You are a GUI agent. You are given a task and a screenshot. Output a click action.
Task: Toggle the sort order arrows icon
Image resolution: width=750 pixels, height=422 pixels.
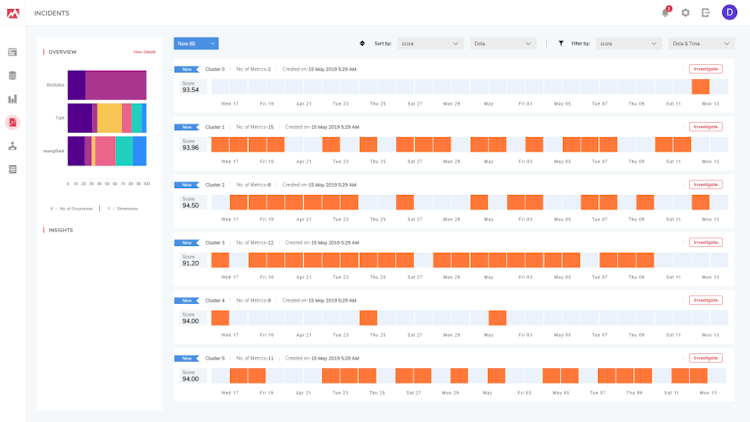coord(362,44)
